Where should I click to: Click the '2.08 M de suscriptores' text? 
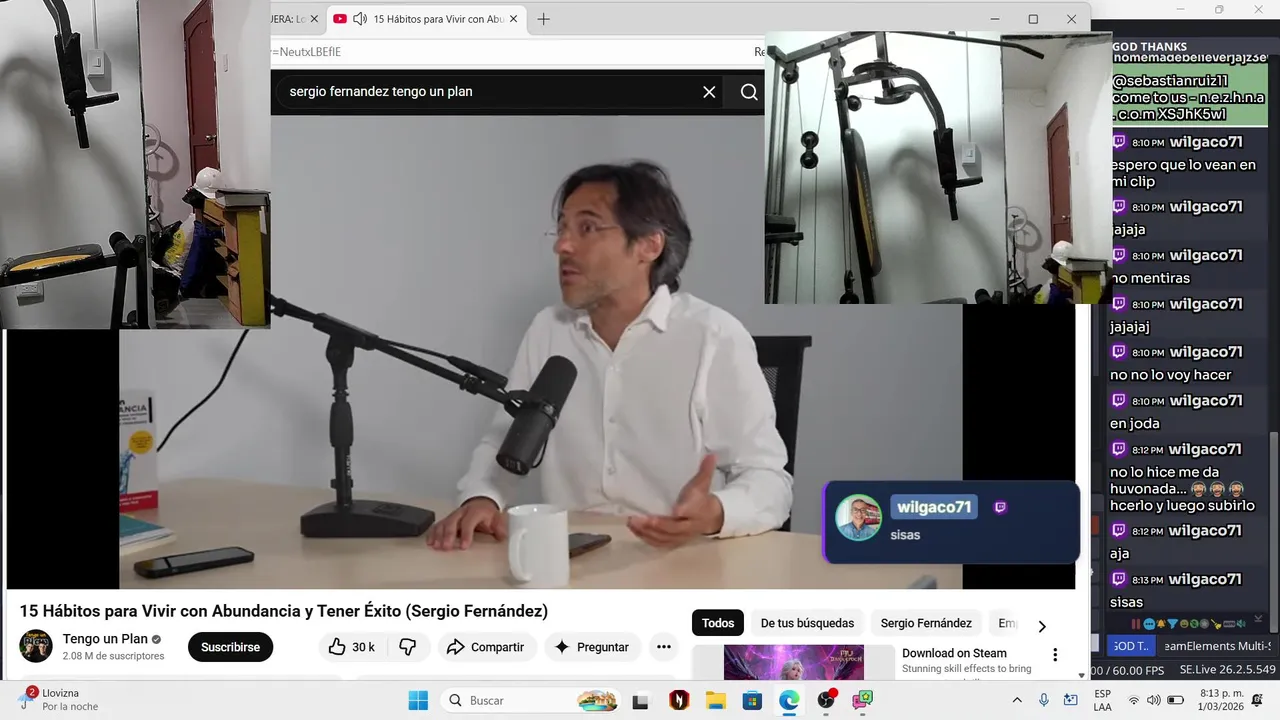(113, 656)
